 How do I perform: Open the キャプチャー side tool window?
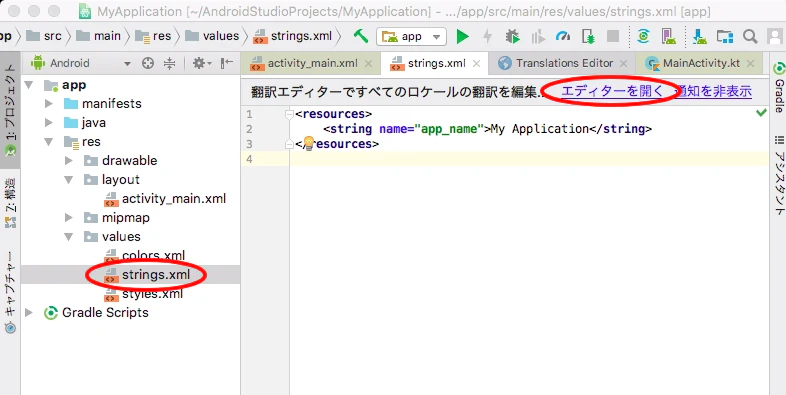pos(11,292)
